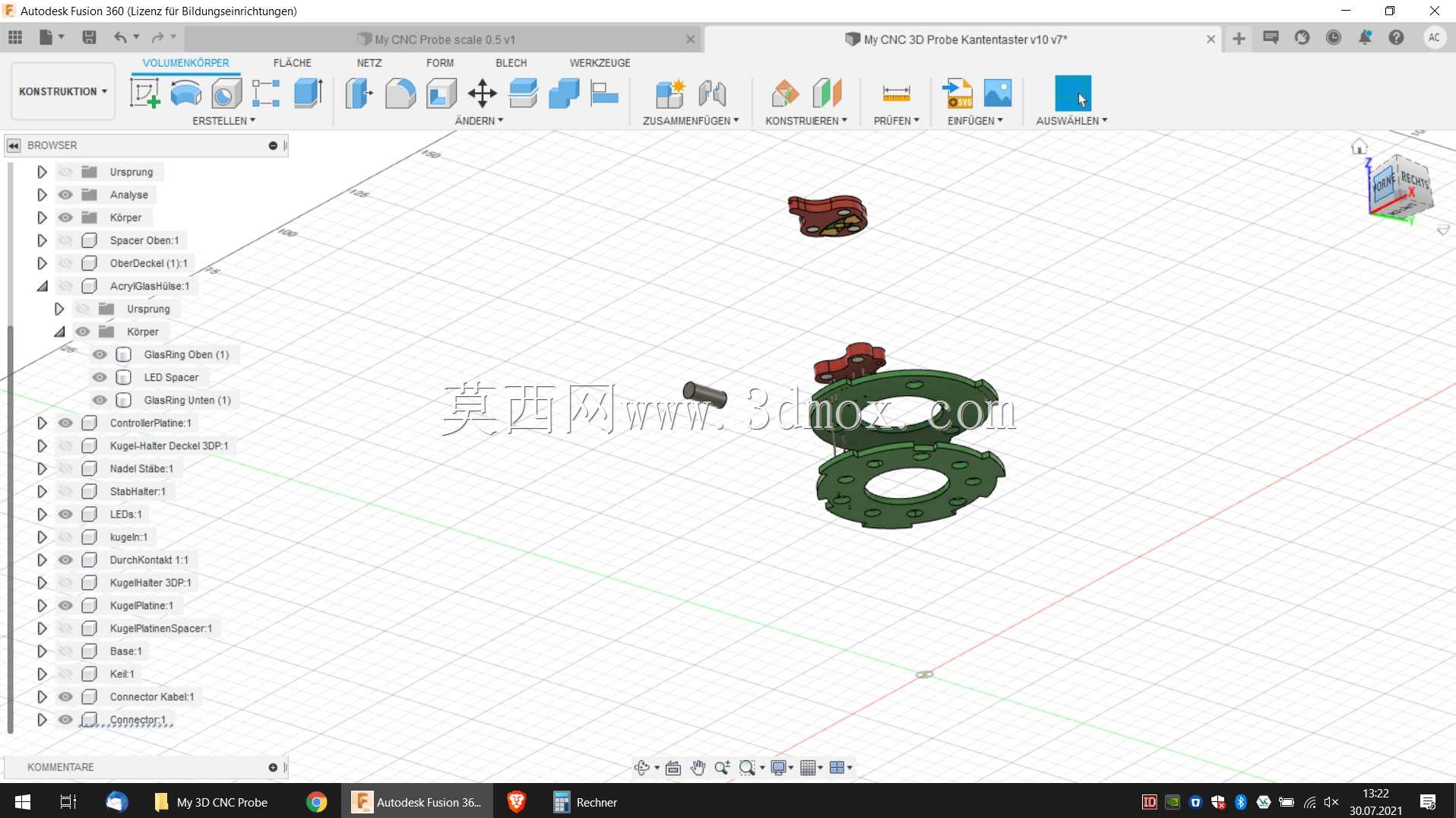
Task: Click the Move/Copy arrows icon
Action: [483, 94]
